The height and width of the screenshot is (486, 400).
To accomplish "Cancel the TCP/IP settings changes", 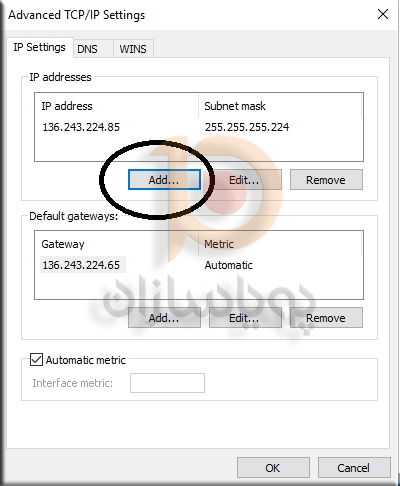I will point(354,468).
